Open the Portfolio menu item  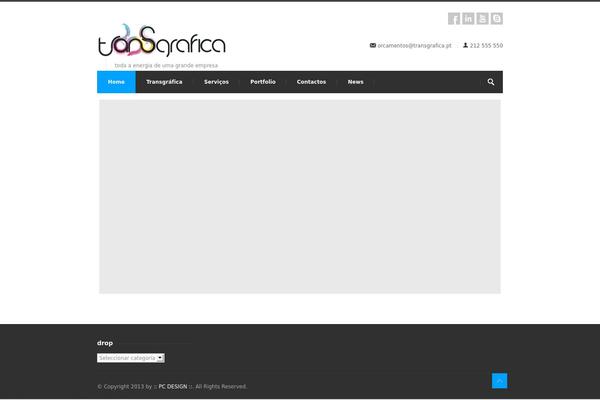(x=263, y=82)
